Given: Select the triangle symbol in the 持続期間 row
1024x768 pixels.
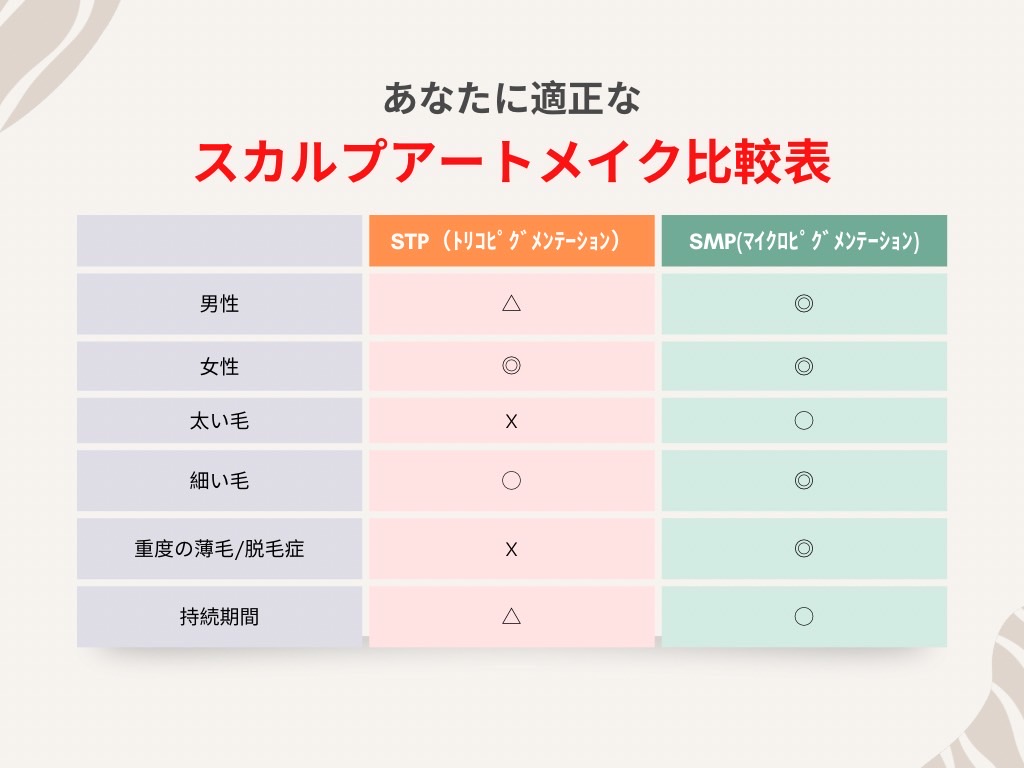Looking at the screenshot, I should point(511,616).
